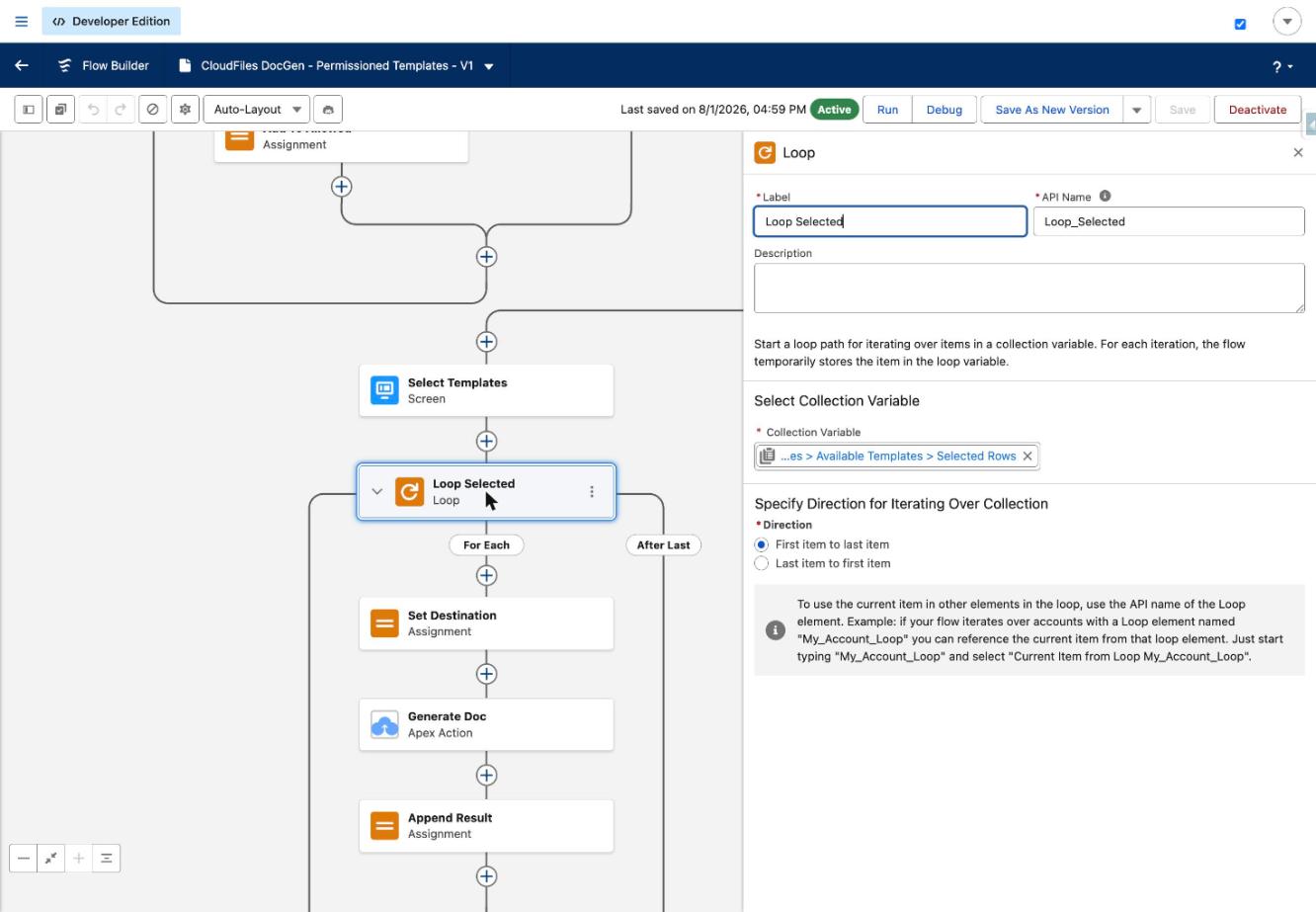Viewport: 1316px width, 912px height.
Task: Open the arrow next to Save As New Version
Action: [1136, 110]
